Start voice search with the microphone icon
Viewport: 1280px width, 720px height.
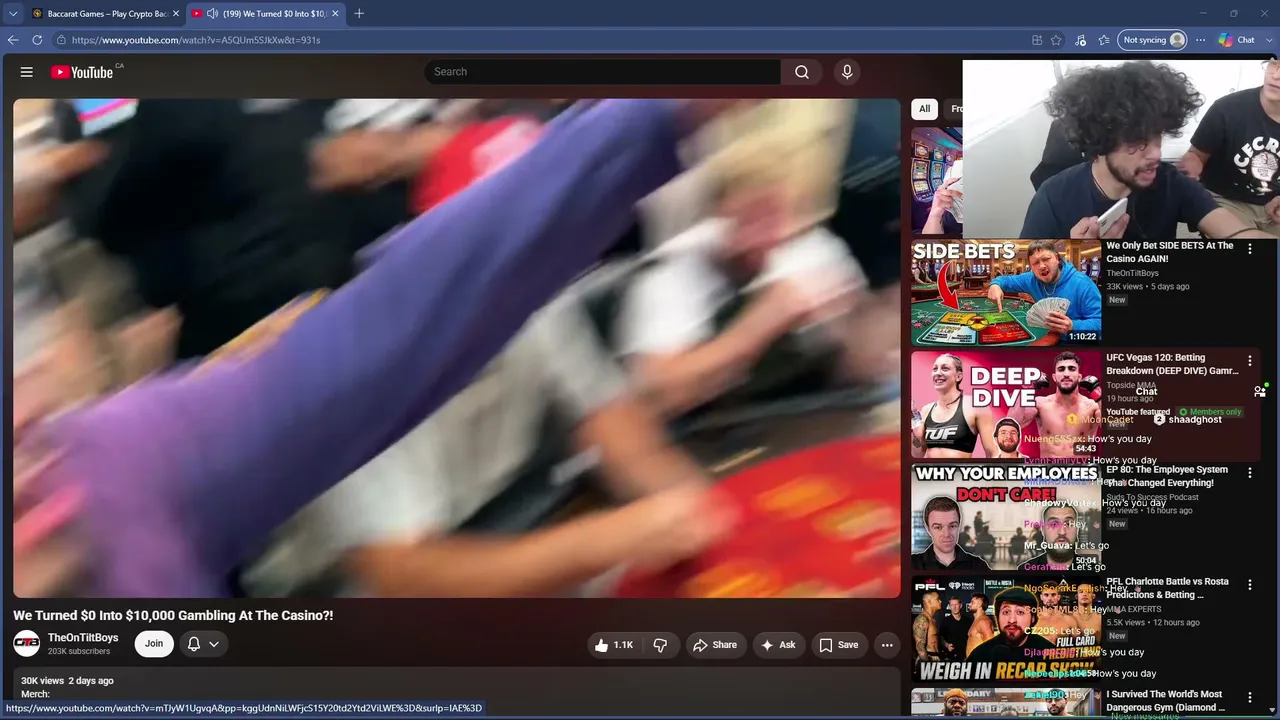pyautogui.click(x=847, y=72)
